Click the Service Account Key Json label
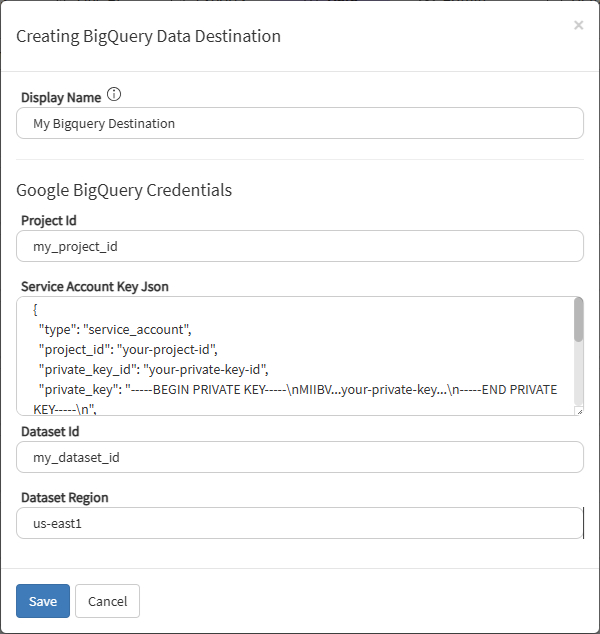The height and width of the screenshot is (634, 600). (95, 286)
